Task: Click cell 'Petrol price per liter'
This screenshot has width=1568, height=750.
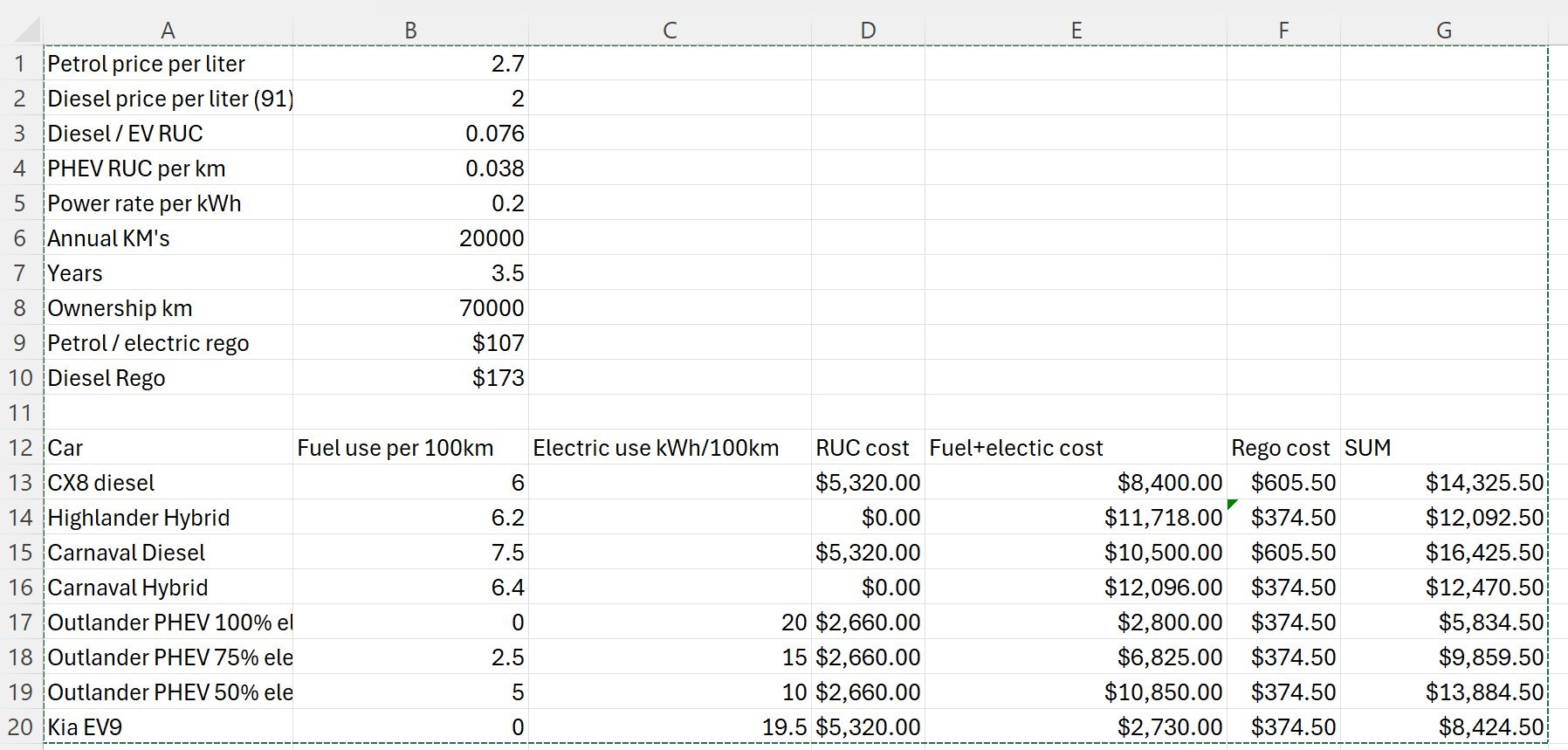Action: click(x=168, y=64)
